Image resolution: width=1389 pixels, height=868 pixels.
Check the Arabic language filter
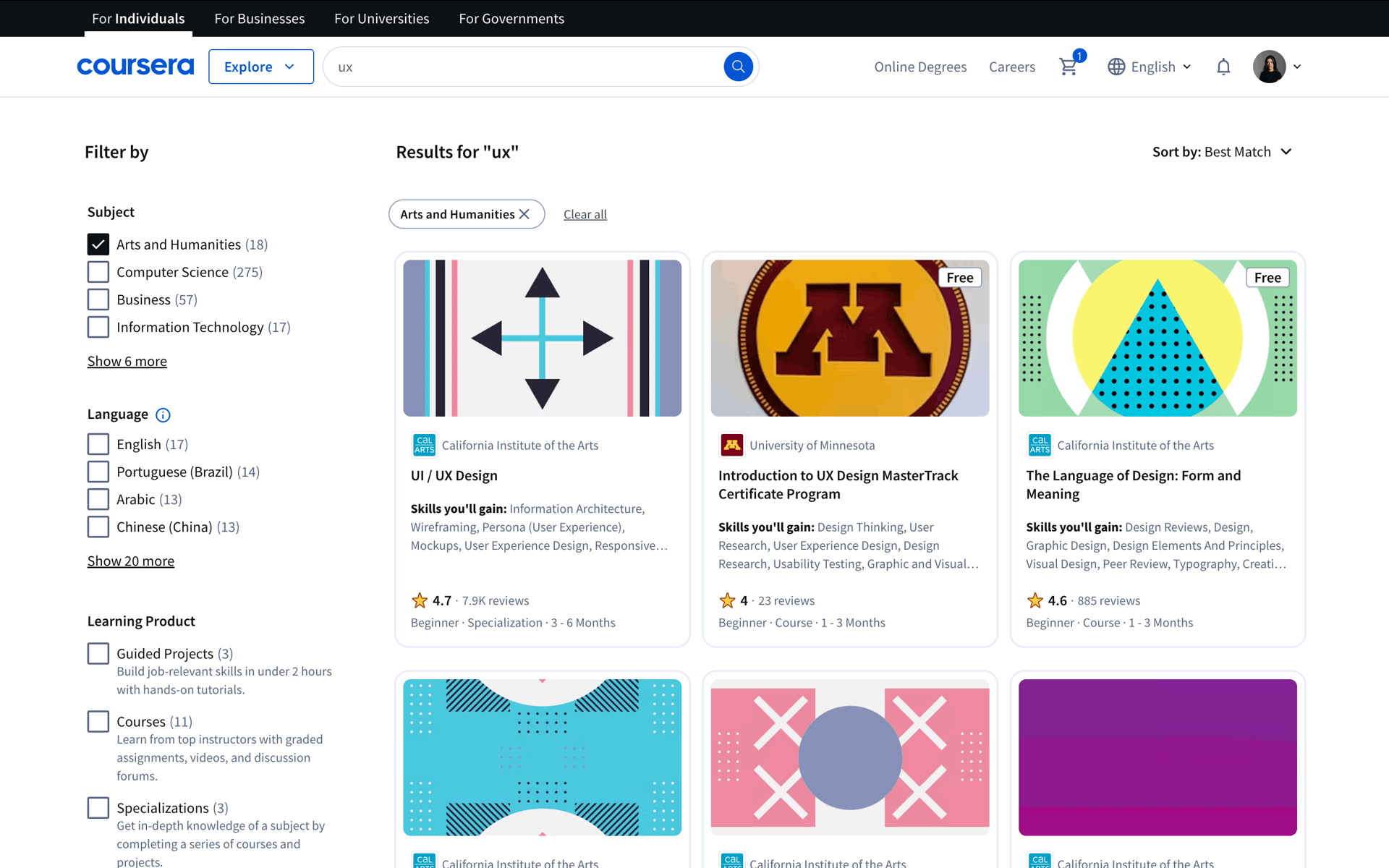point(98,499)
